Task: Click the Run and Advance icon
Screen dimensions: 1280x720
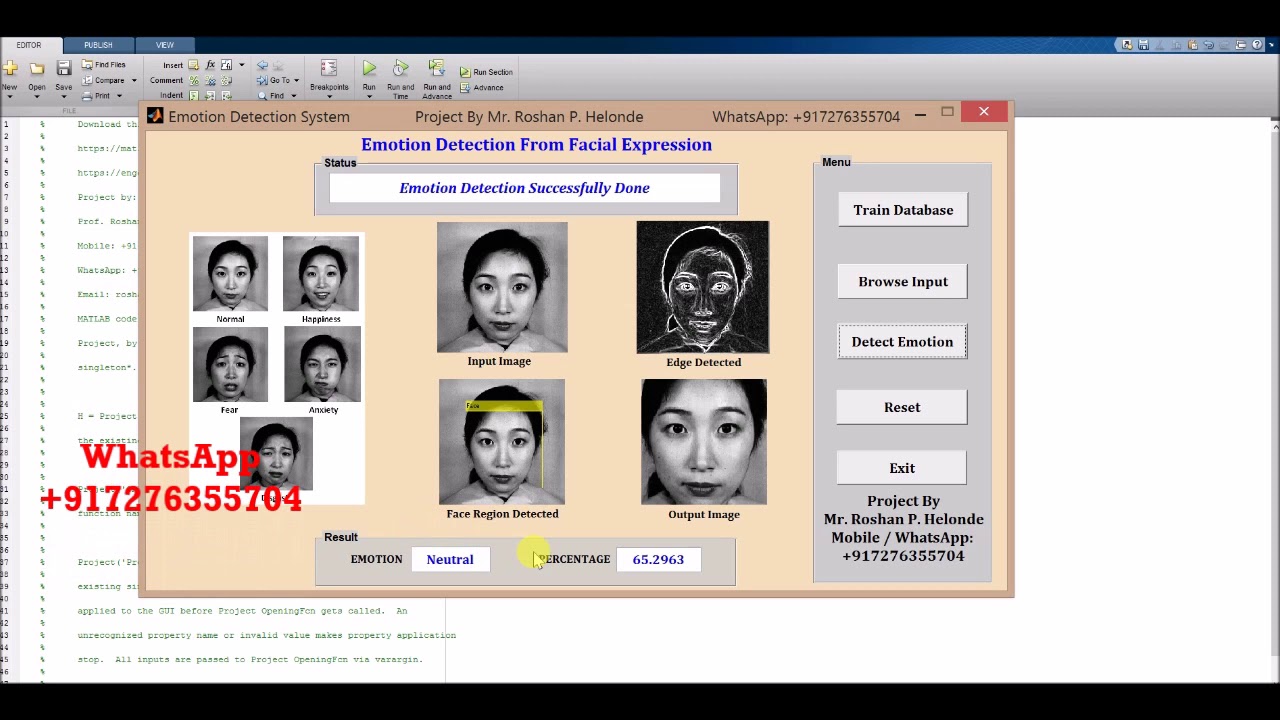Action: pyautogui.click(x=436, y=69)
